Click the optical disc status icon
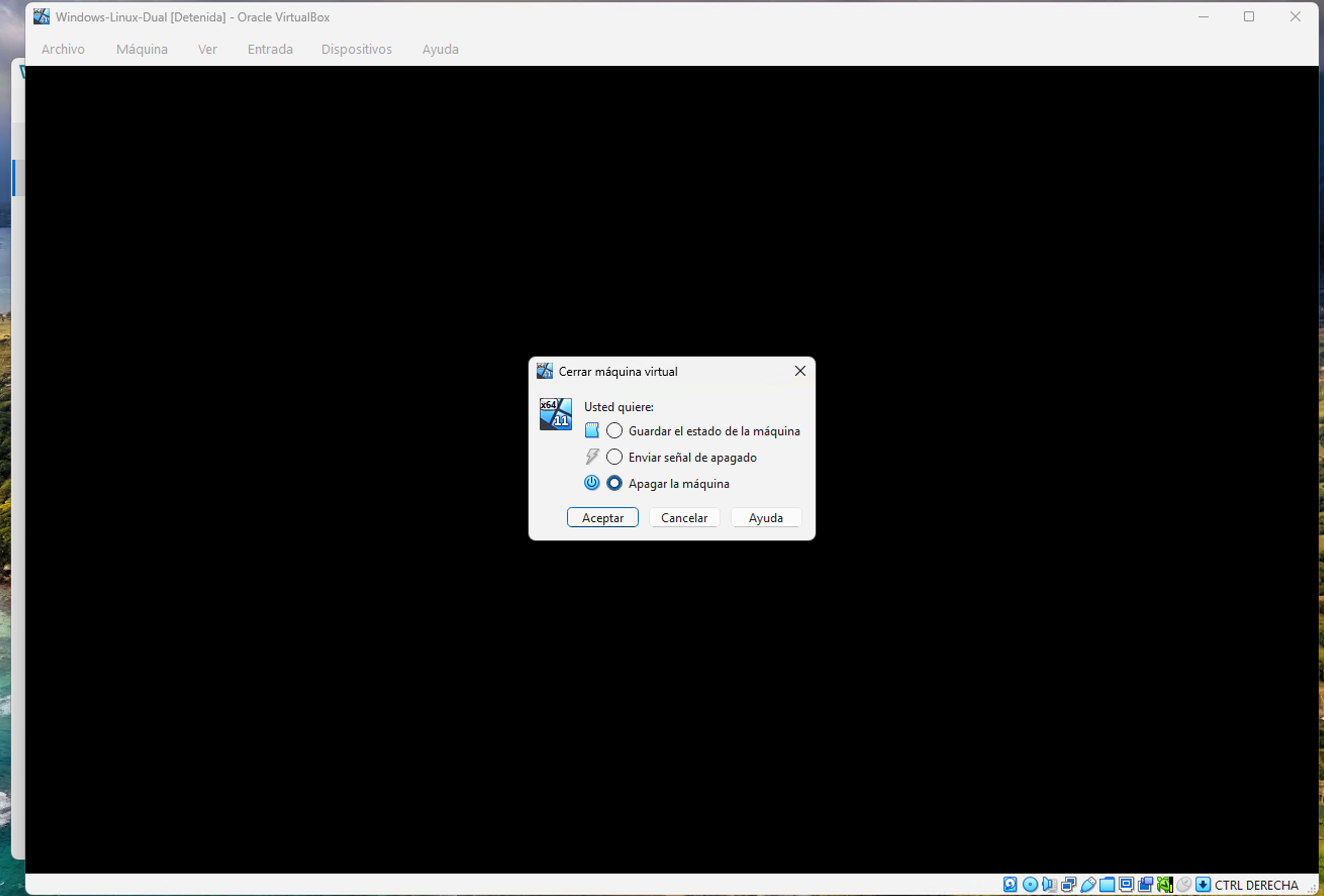This screenshot has height=896, width=1324. 1030,884
